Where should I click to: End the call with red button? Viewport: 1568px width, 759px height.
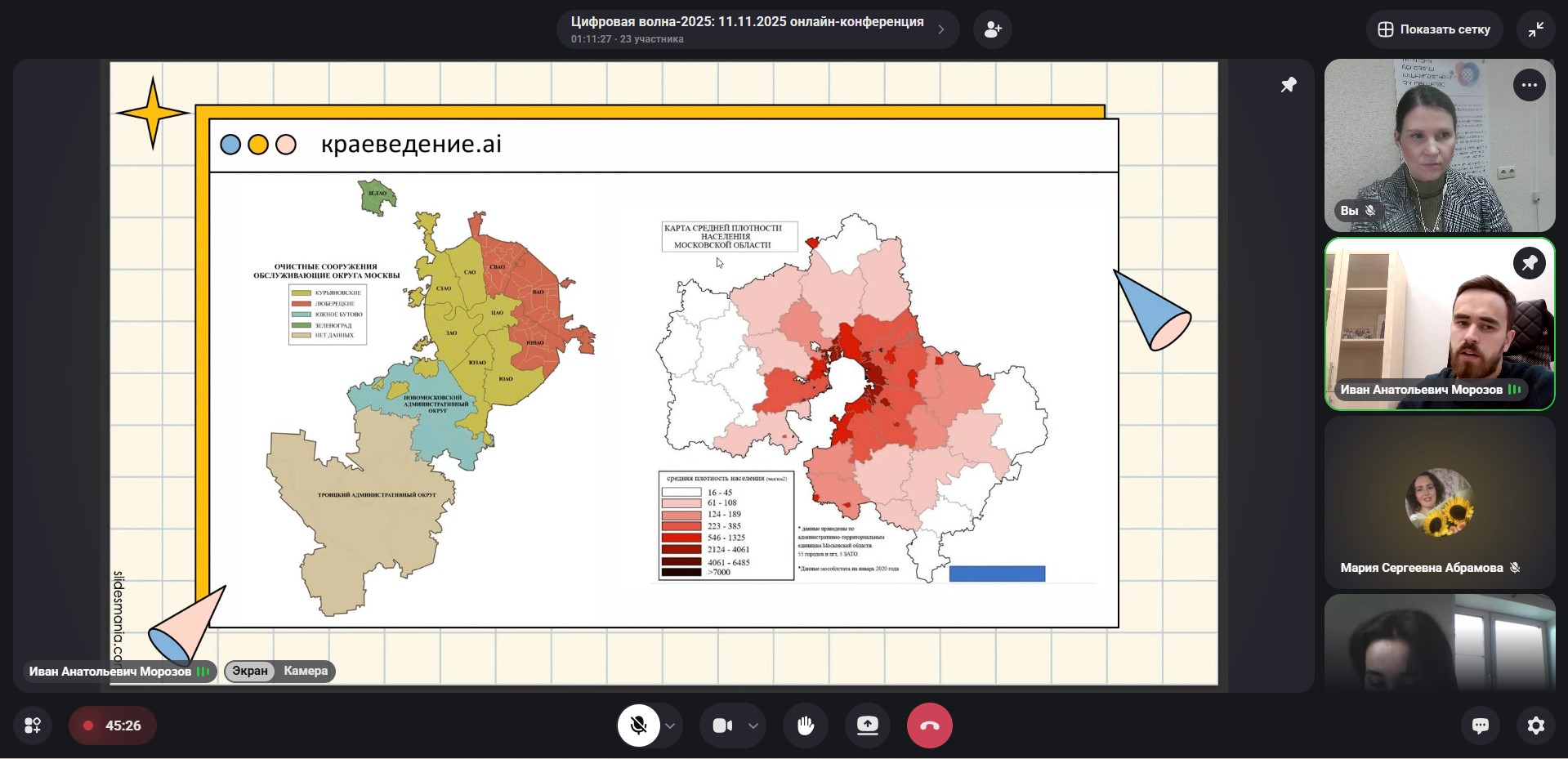pyautogui.click(x=929, y=726)
